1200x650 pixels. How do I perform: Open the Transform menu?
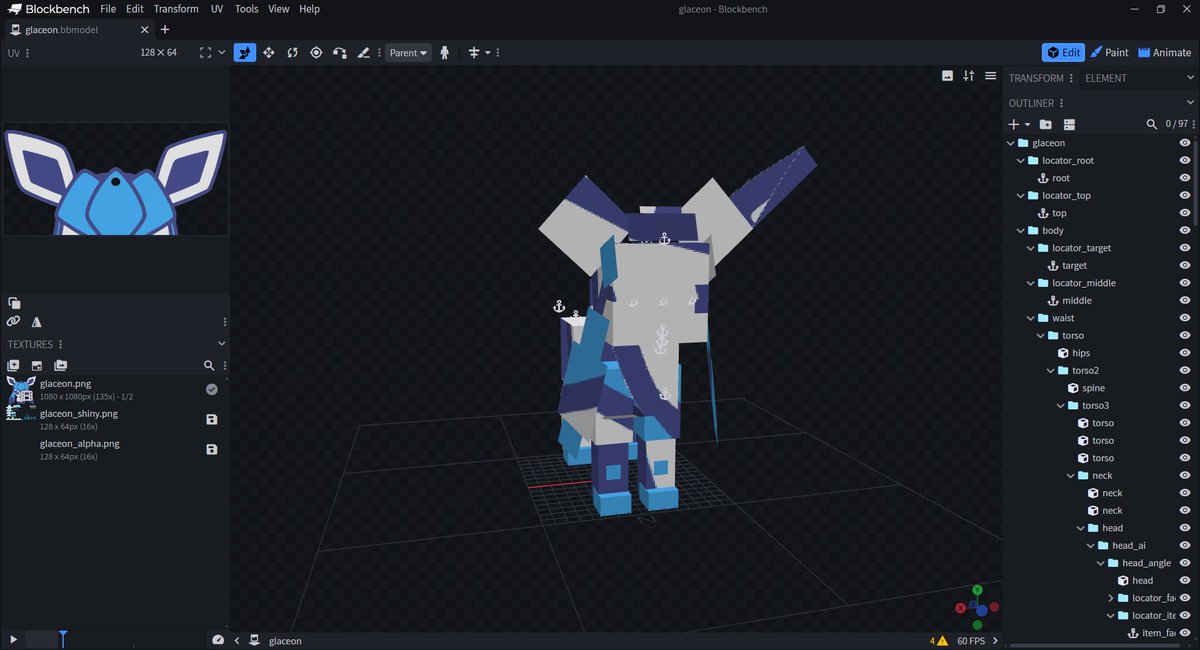click(176, 9)
